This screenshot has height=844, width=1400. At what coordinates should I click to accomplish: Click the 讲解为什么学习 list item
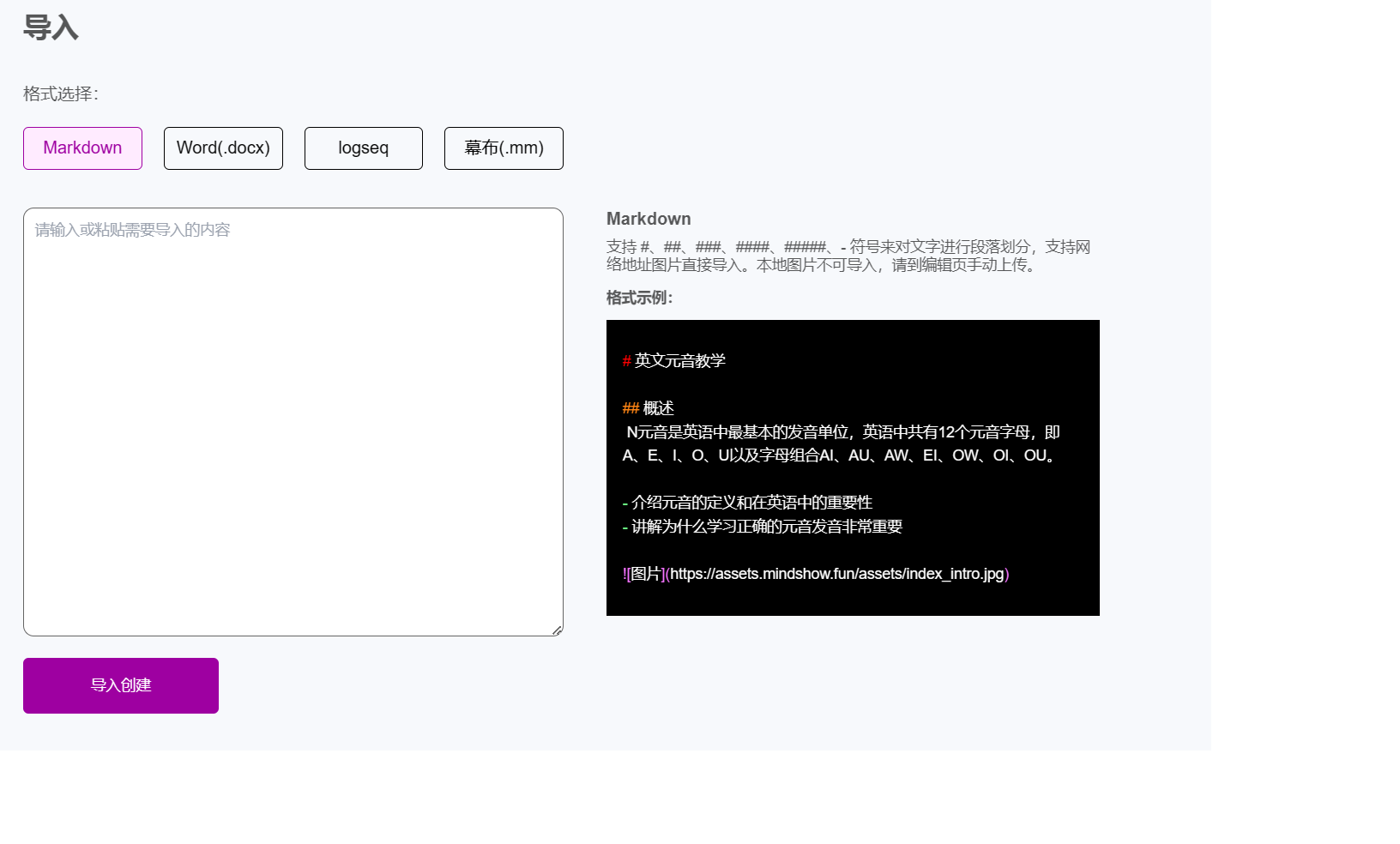pos(766,527)
